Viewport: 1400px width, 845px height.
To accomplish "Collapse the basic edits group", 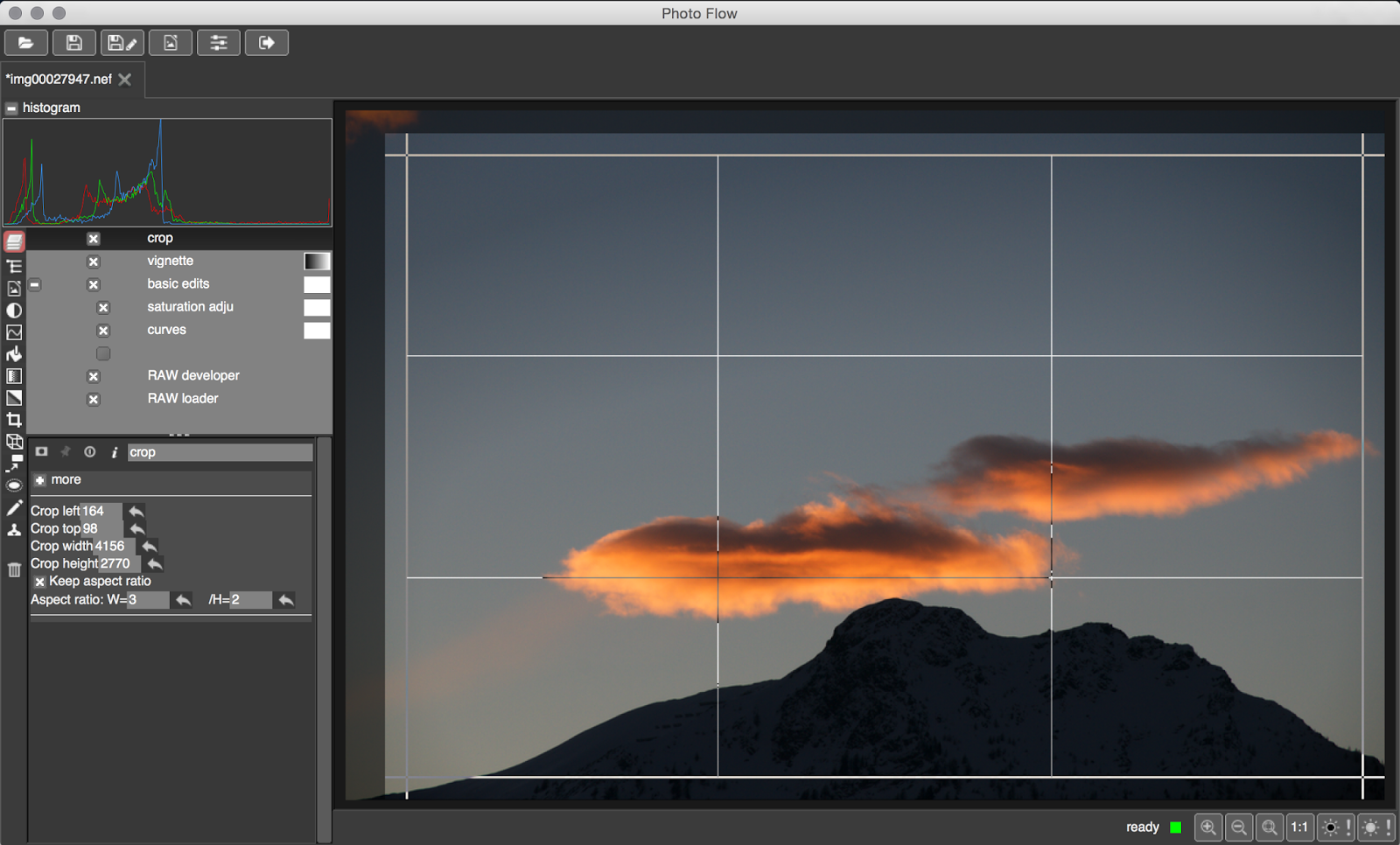I will 35,284.
